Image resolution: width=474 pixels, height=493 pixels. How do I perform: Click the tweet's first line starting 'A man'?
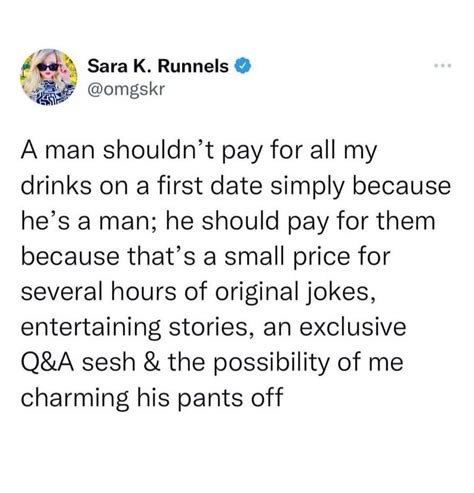pyautogui.click(x=199, y=151)
